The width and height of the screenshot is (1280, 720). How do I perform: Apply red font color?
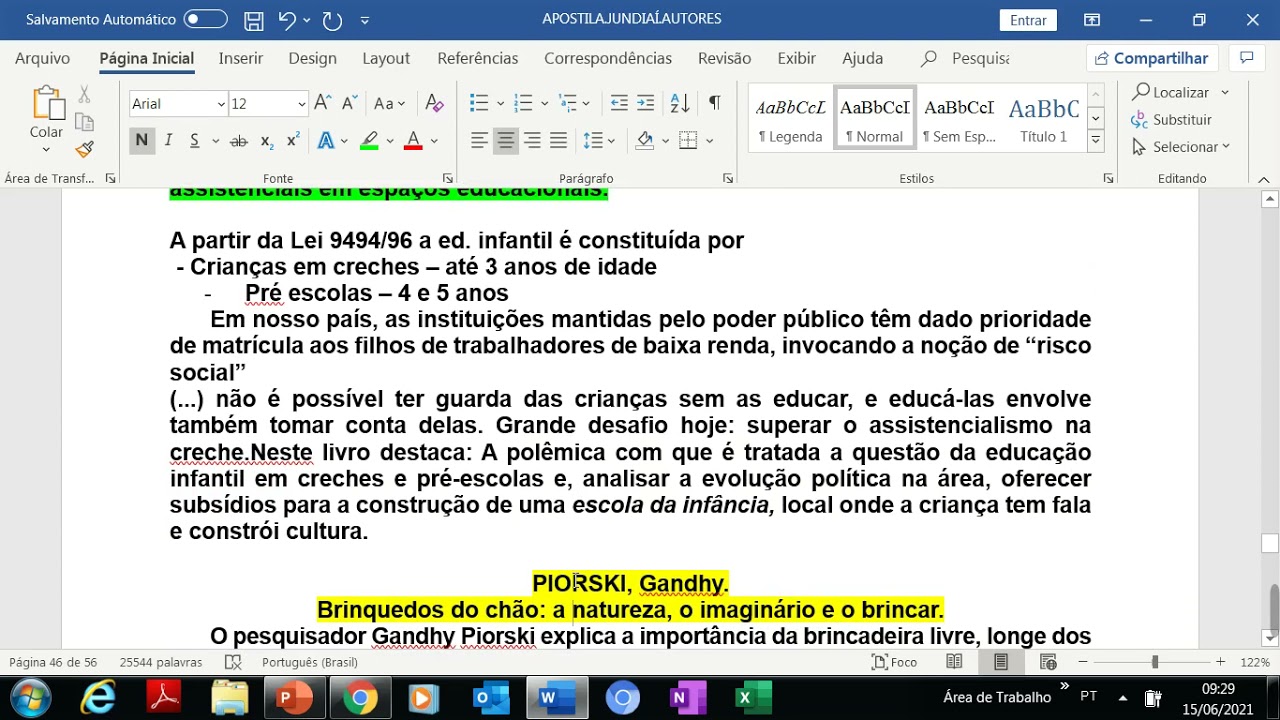click(x=413, y=141)
